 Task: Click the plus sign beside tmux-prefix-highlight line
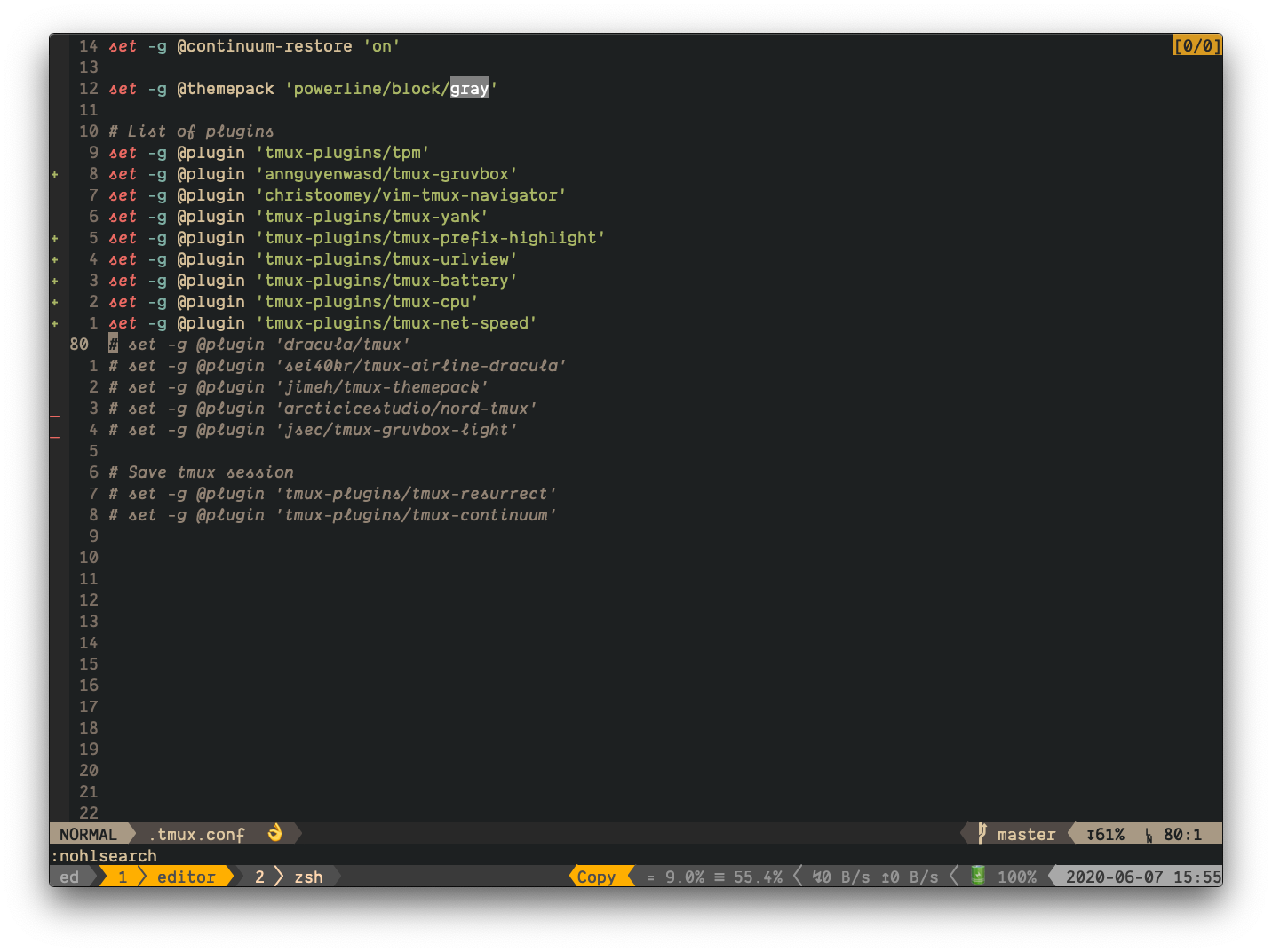coord(55,238)
